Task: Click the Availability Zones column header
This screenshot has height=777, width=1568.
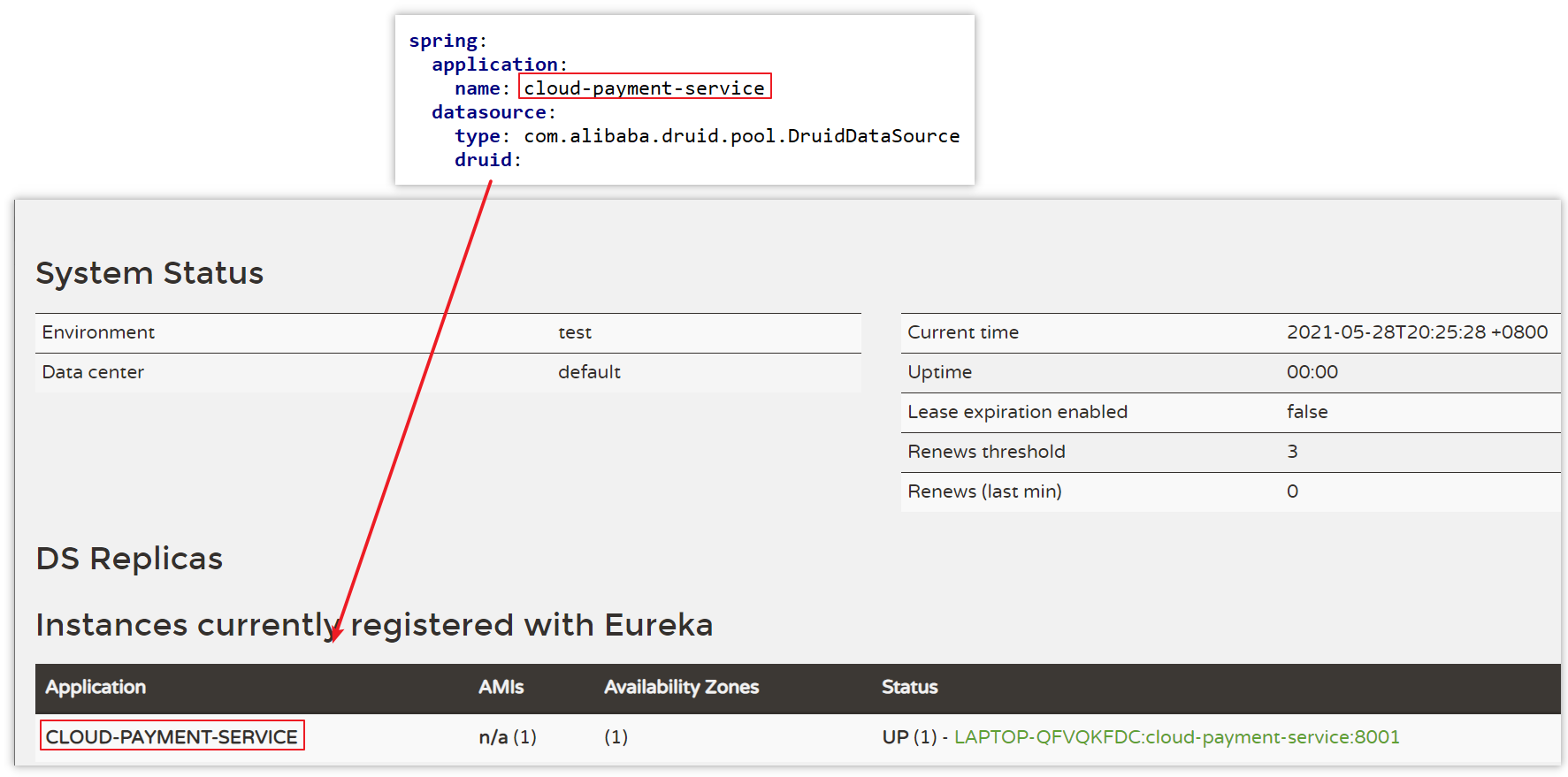Action: click(681, 687)
